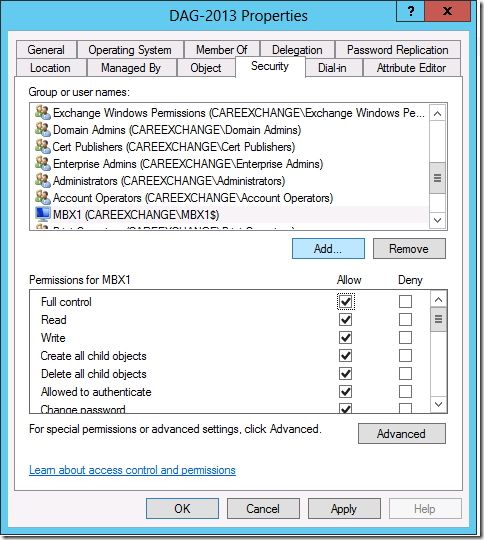The width and height of the screenshot is (484, 540).
Task: Click the Exchange Windows Permissions group icon
Action: click(43, 113)
